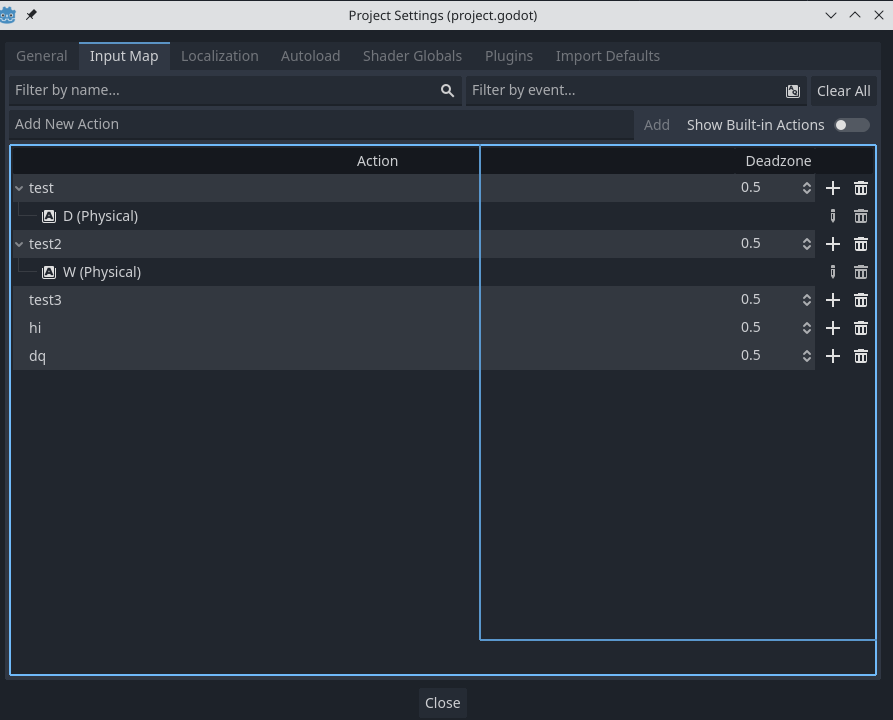
Task: Click the Clear All button
Action: click(843, 90)
